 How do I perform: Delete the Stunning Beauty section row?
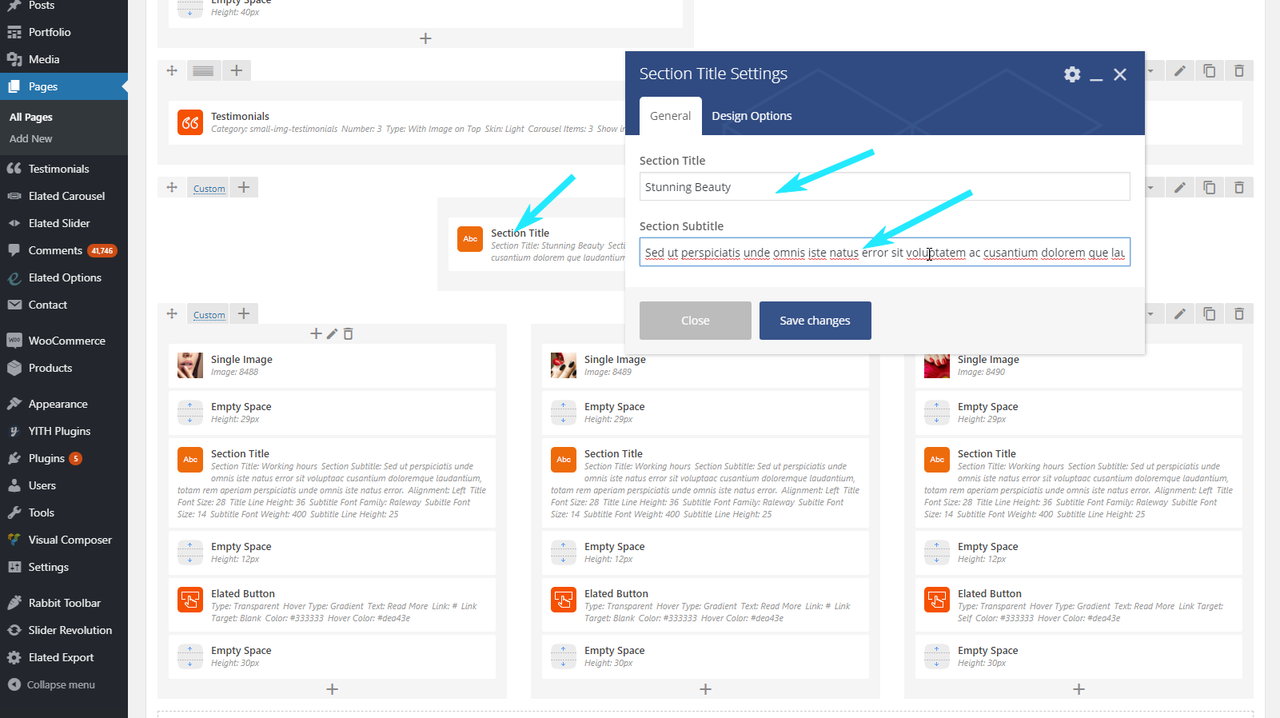1239,187
